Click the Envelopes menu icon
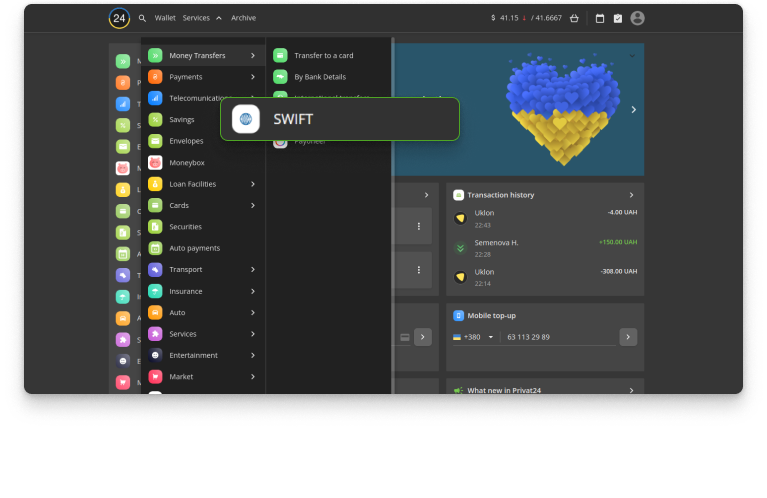 [155, 141]
